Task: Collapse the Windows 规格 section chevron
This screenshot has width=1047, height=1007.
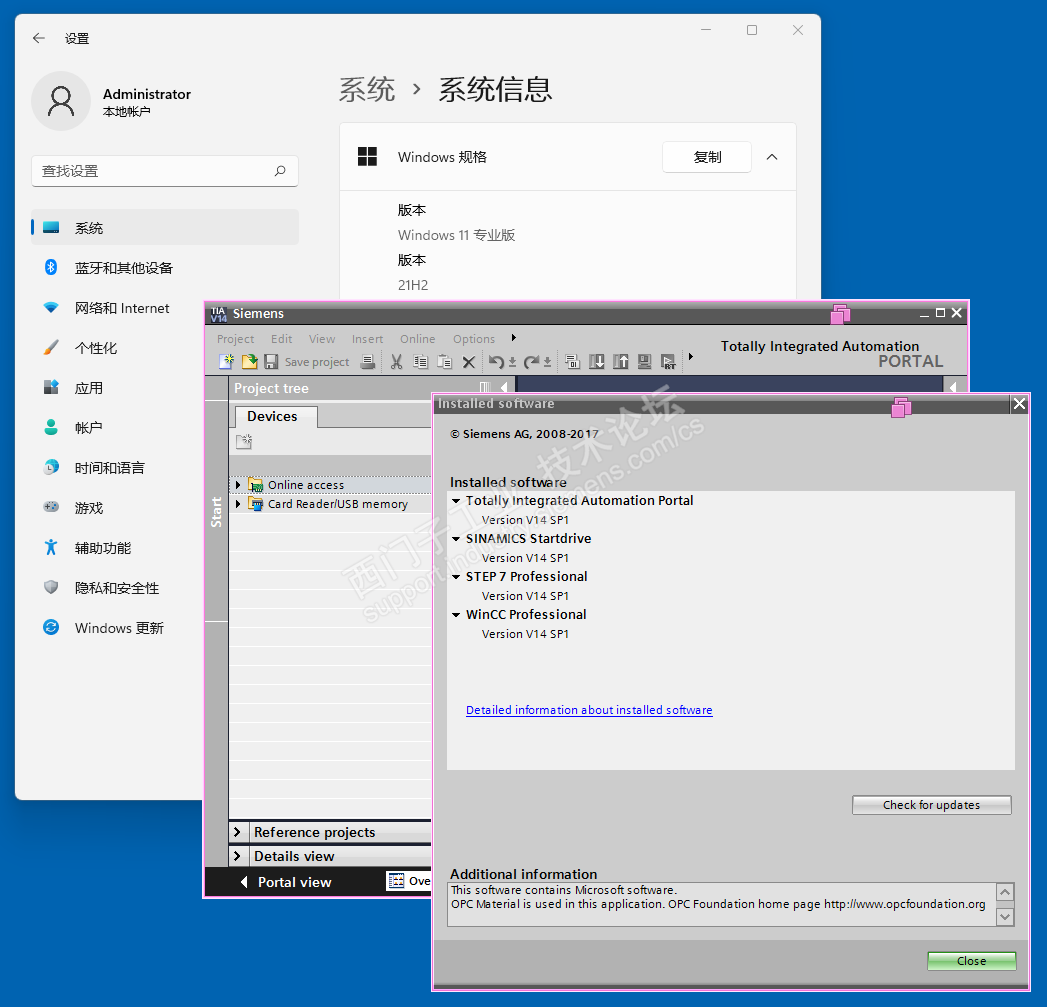Action: coord(772,157)
